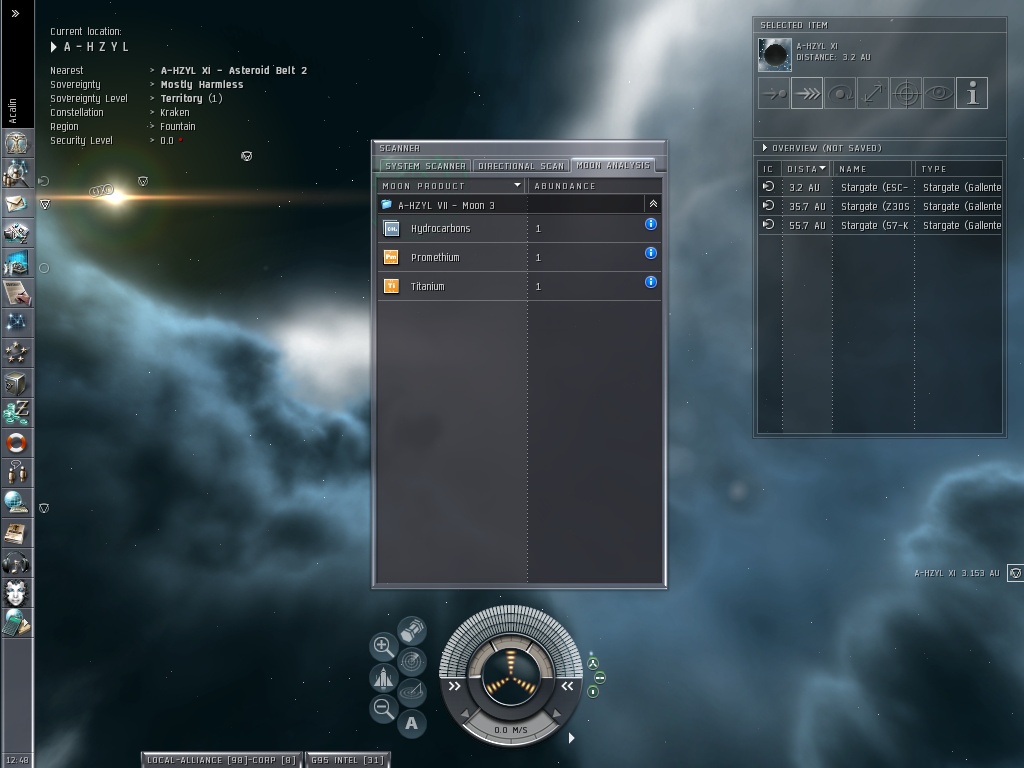Open the Wallet ISK icon
This screenshot has height=768, width=1024.
tap(16, 413)
